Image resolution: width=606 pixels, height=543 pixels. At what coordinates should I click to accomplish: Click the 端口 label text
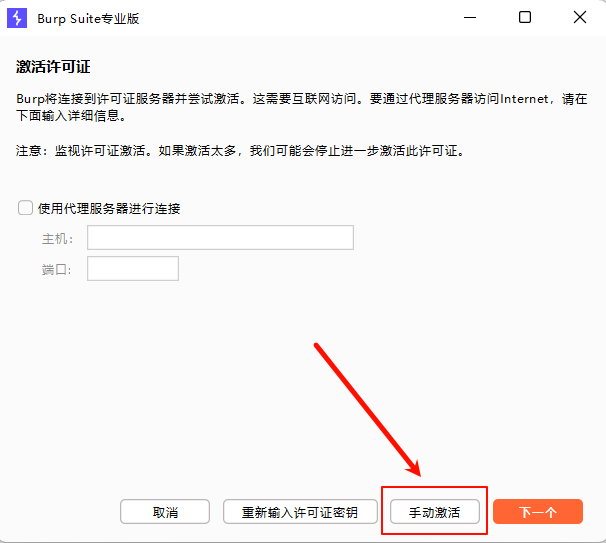pyautogui.click(x=56, y=269)
